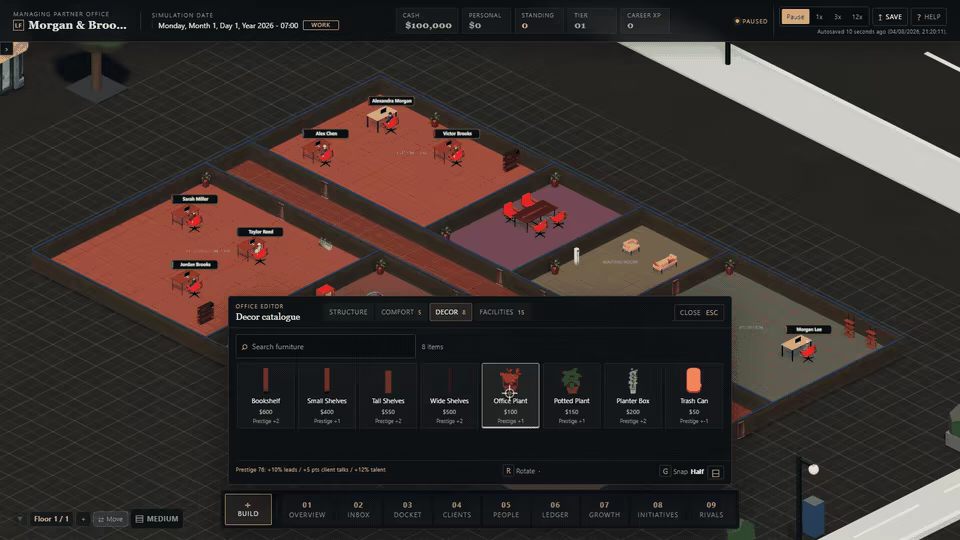960x540 pixels.
Task: Click the PAUSED status indicator
Action: [x=751, y=21]
